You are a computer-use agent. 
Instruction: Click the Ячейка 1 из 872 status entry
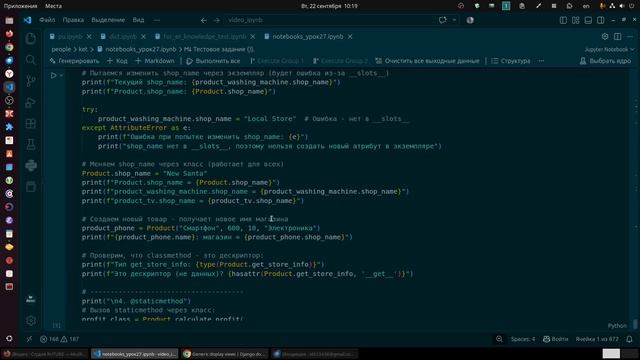click(x=597, y=339)
